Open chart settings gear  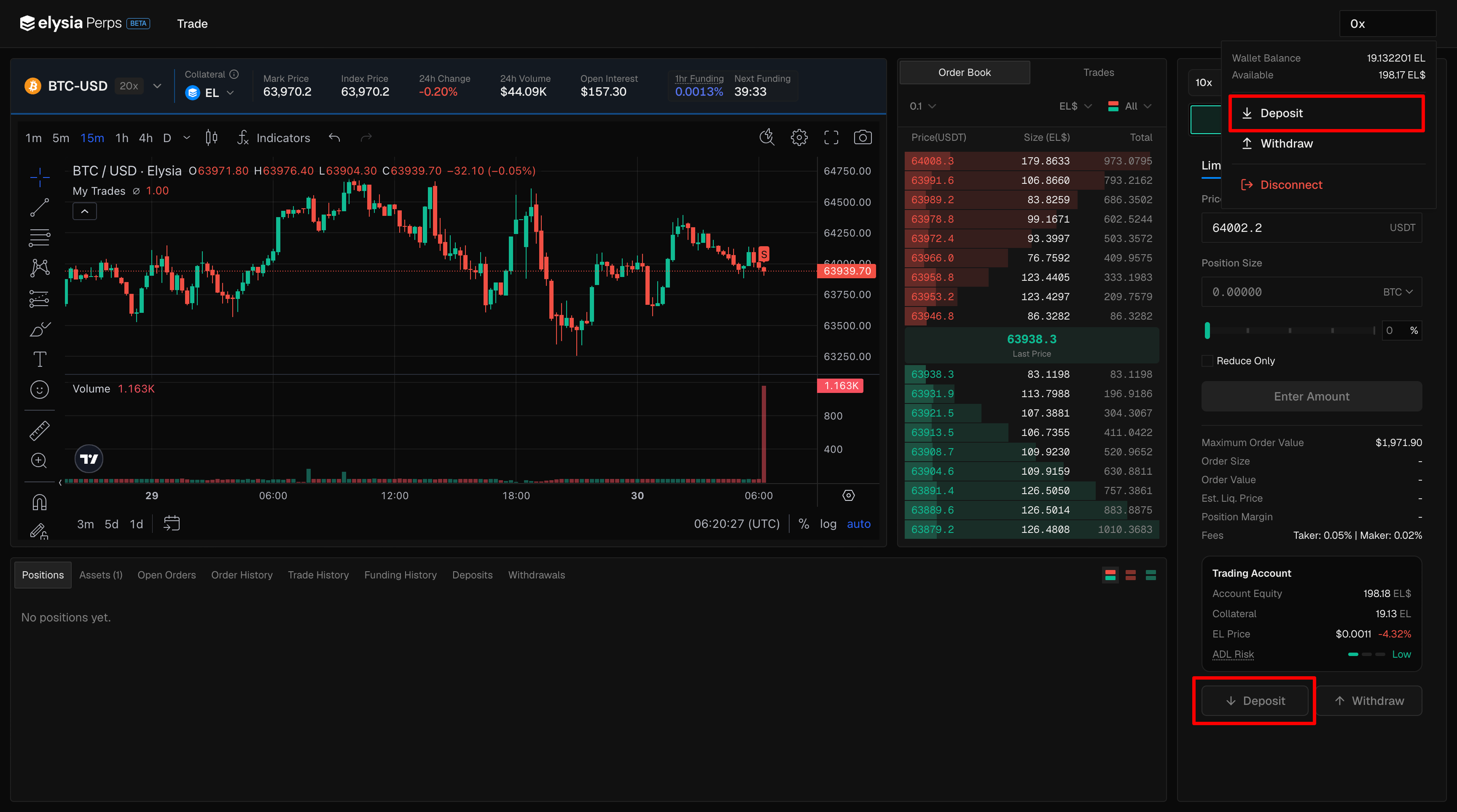point(799,137)
